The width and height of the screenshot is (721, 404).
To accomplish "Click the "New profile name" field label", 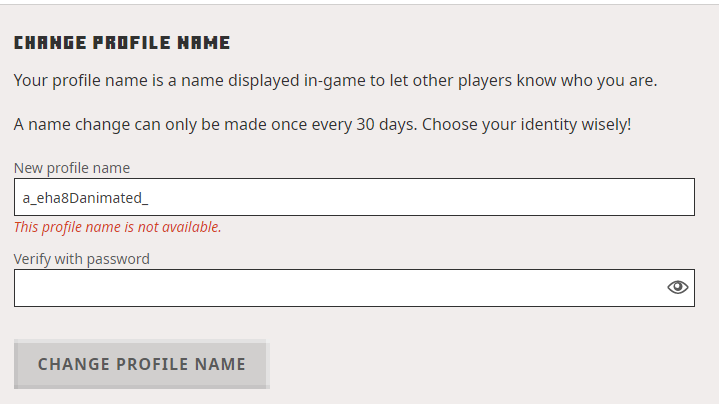I will (x=72, y=168).
